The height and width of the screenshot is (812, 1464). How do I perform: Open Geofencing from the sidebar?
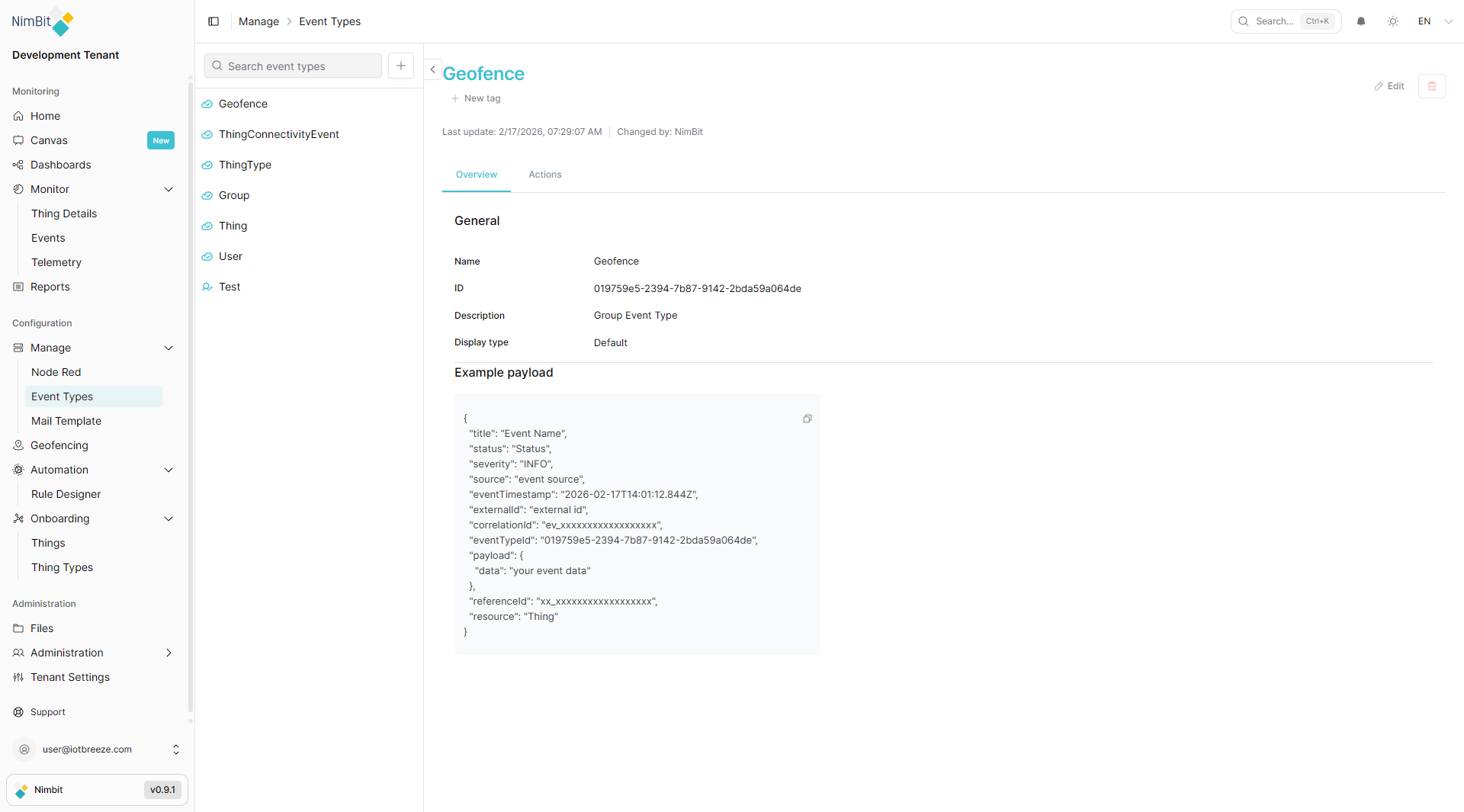[59, 445]
